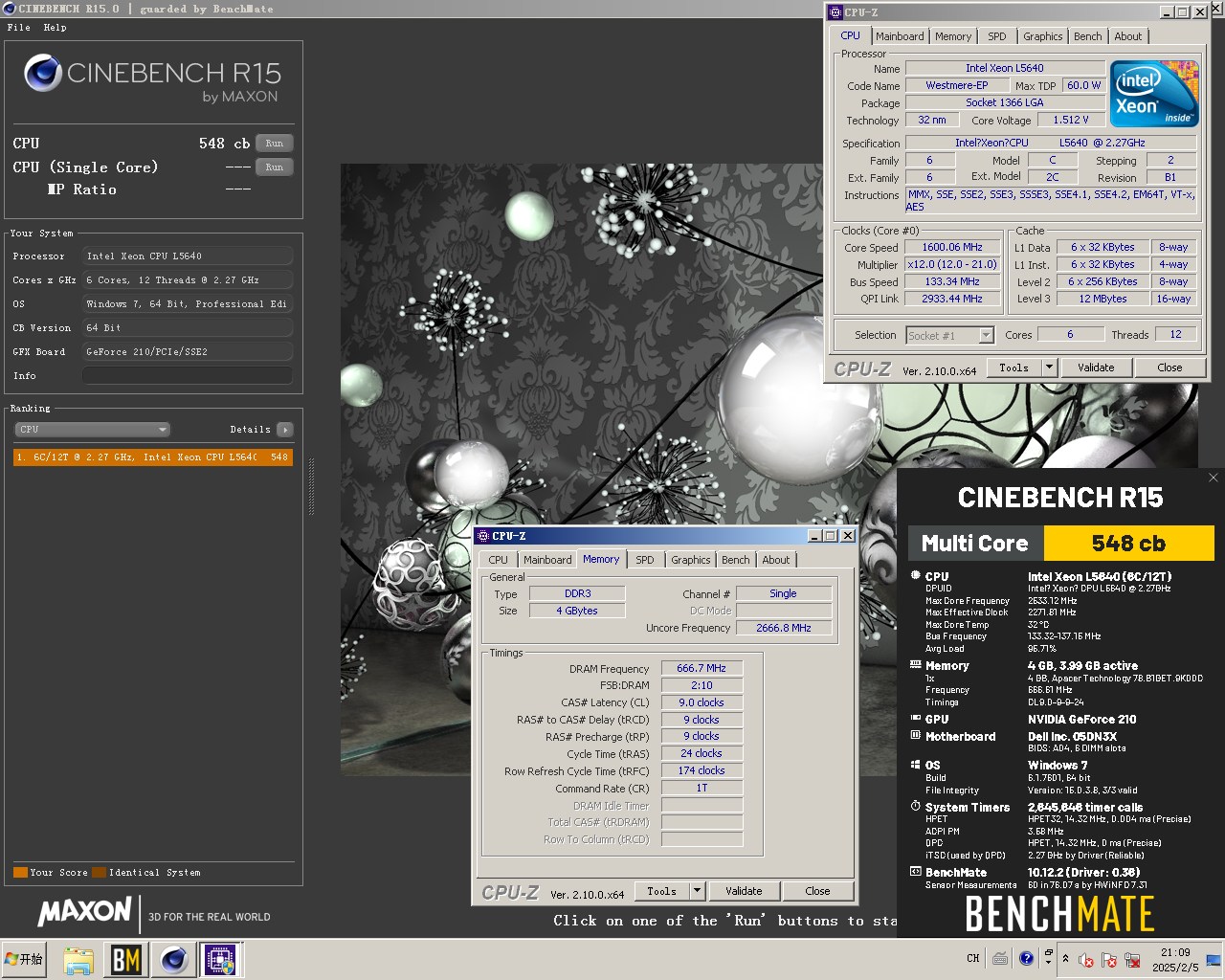
Task: Click the BenchMate OS Windows icon
Action: point(916,765)
